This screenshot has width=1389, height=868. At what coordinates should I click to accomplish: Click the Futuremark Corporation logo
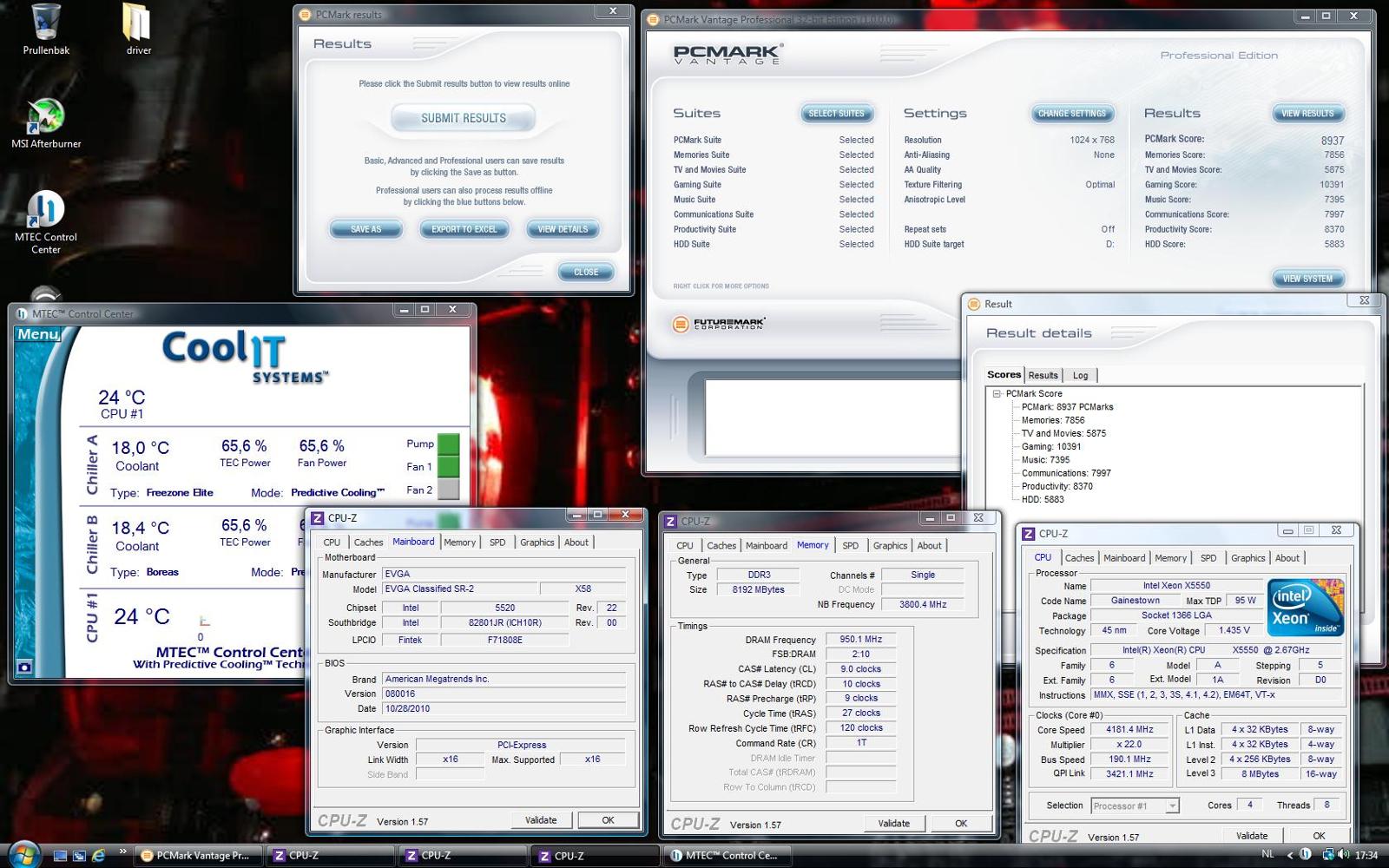click(719, 324)
